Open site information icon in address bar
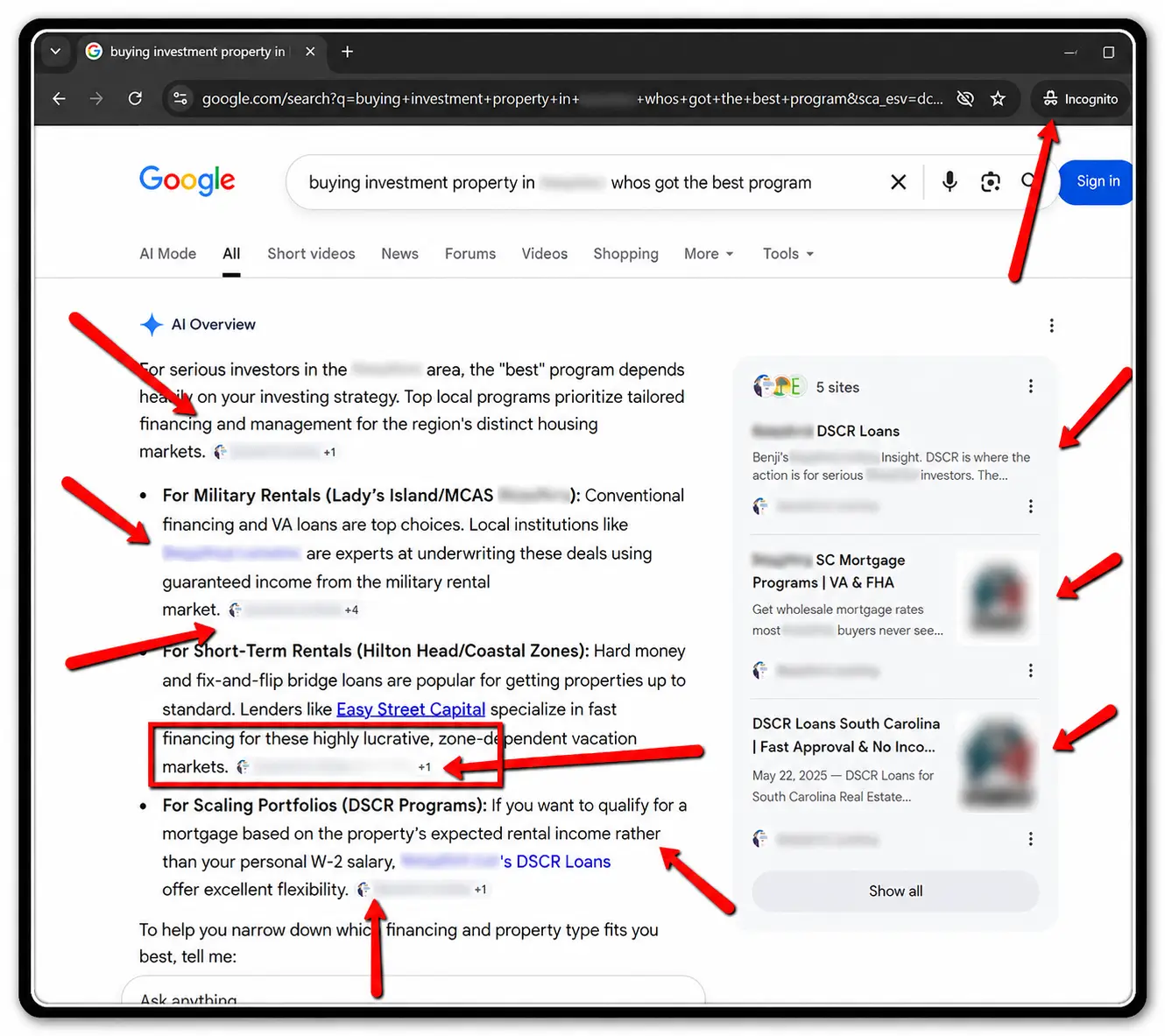This screenshot has width=1165, height=1036. pos(180,99)
